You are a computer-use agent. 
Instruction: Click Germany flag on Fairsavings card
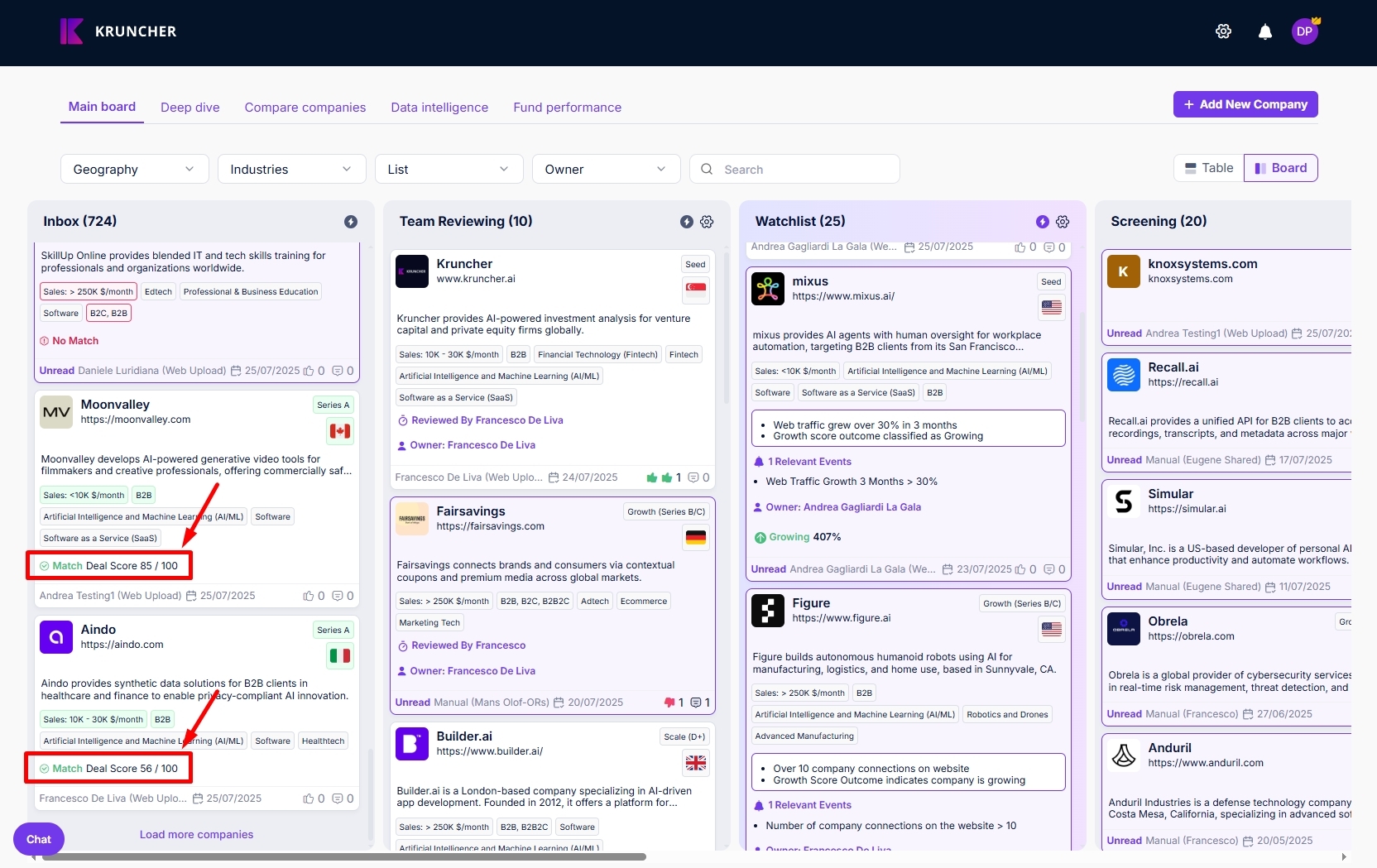point(696,538)
